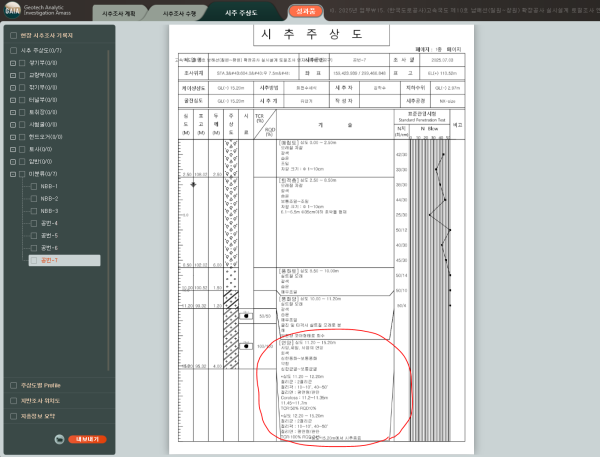Check the 시추 주상도(0/7) checkbox
The height and width of the screenshot is (457, 600).
click(14, 51)
